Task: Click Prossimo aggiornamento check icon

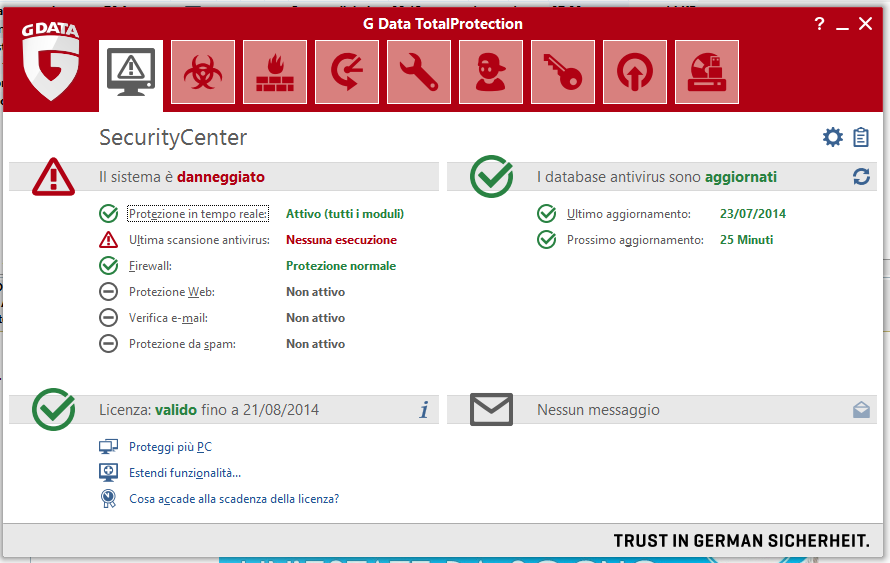Action: coord(547,240)
